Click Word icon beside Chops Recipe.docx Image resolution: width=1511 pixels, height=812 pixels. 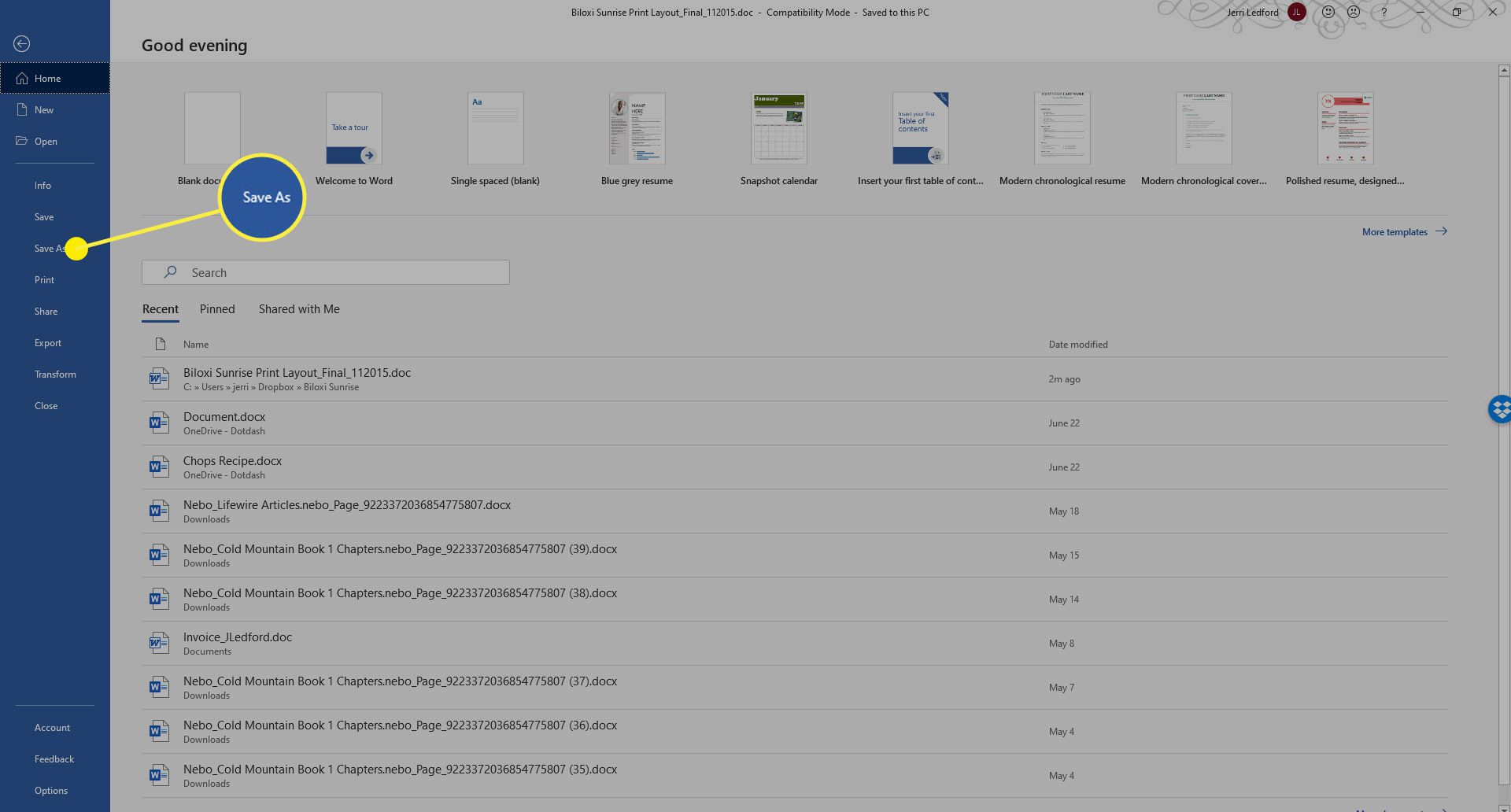(159, 467)
